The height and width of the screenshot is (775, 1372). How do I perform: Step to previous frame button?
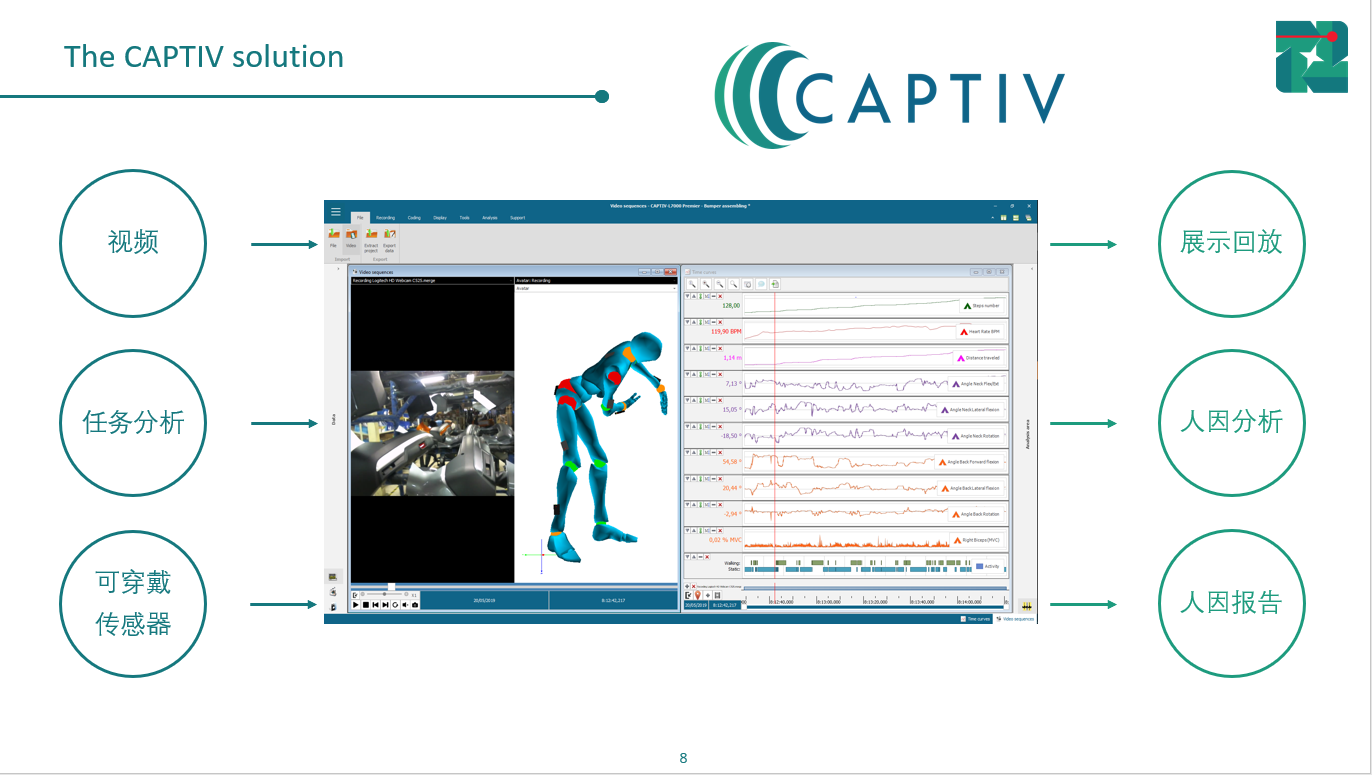coord(375,605)
